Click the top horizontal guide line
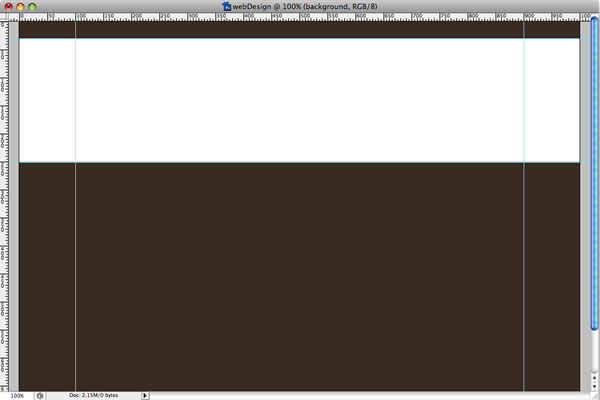The width and height of the screenshot is (600, 400). click(300, 38)
